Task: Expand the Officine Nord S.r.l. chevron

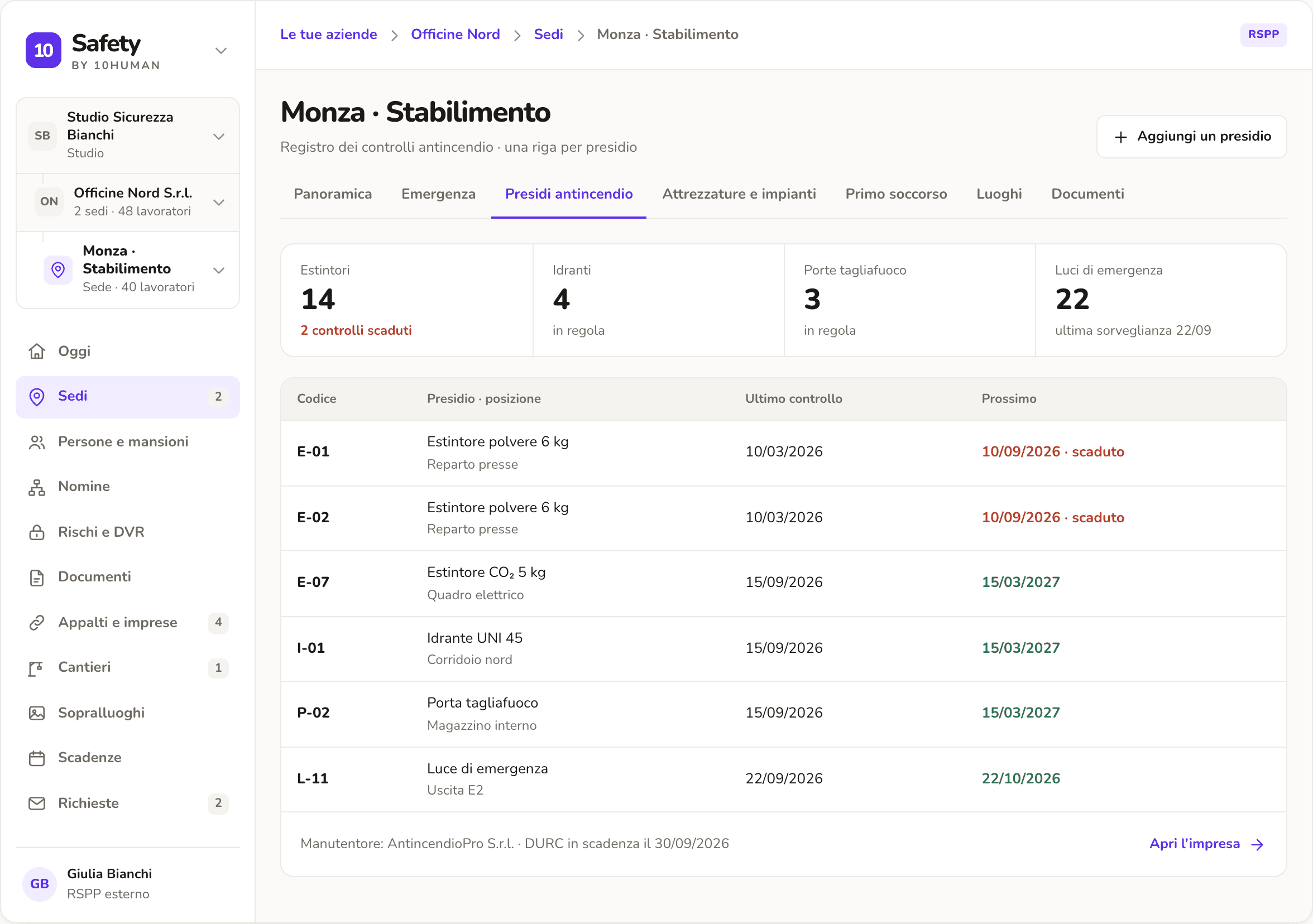Action: pos(219,203)
